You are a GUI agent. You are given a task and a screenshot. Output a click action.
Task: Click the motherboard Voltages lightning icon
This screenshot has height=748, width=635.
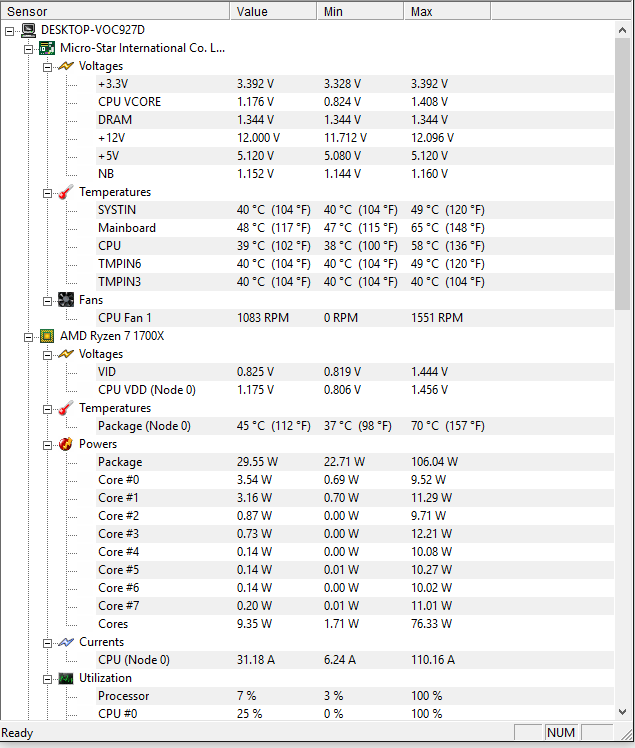(66, 66)
